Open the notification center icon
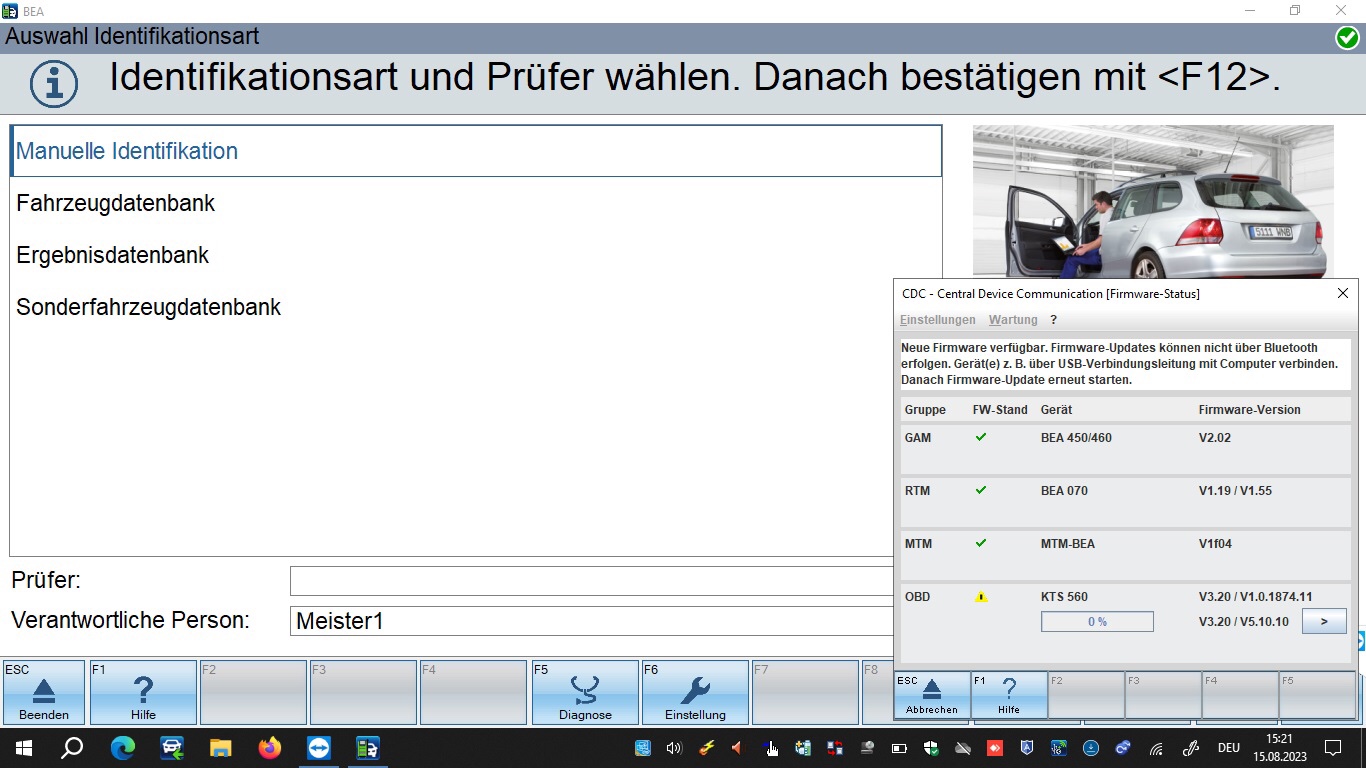1366x768 pixels. 1332,747
